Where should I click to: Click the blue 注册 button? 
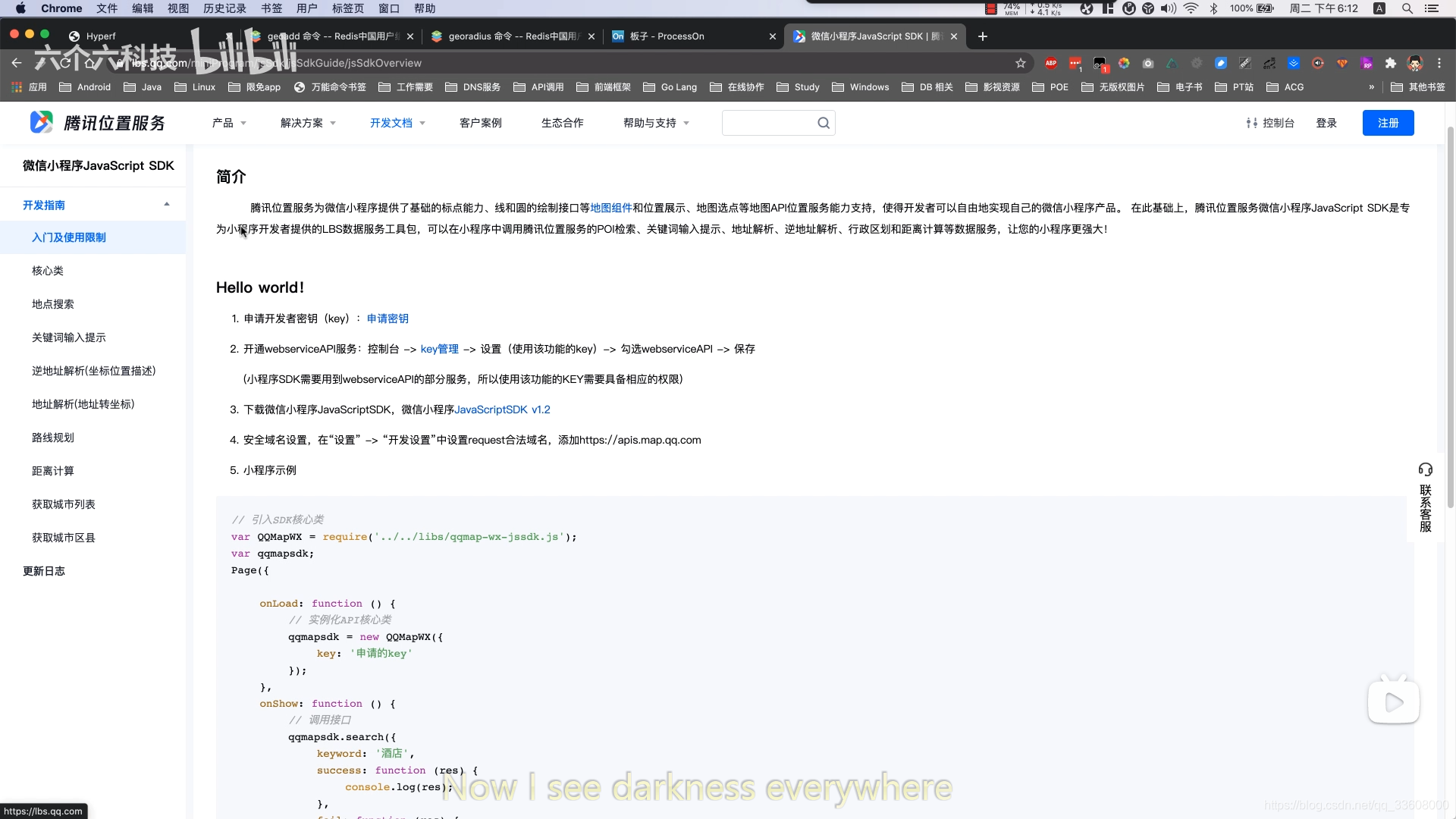tap(1388, 123)
